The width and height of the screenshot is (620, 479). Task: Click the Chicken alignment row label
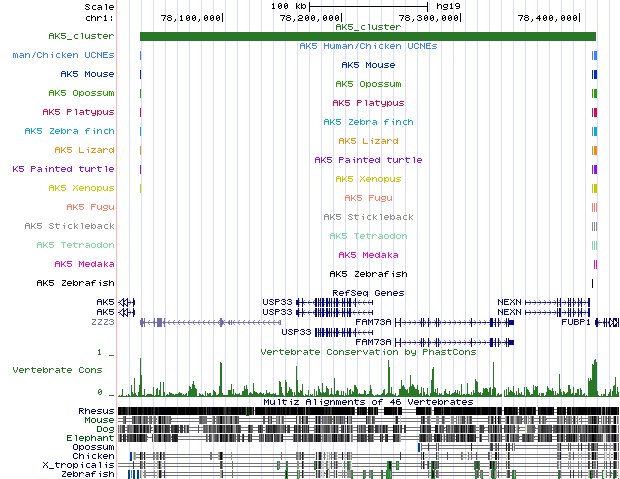[x=93, y=456]
